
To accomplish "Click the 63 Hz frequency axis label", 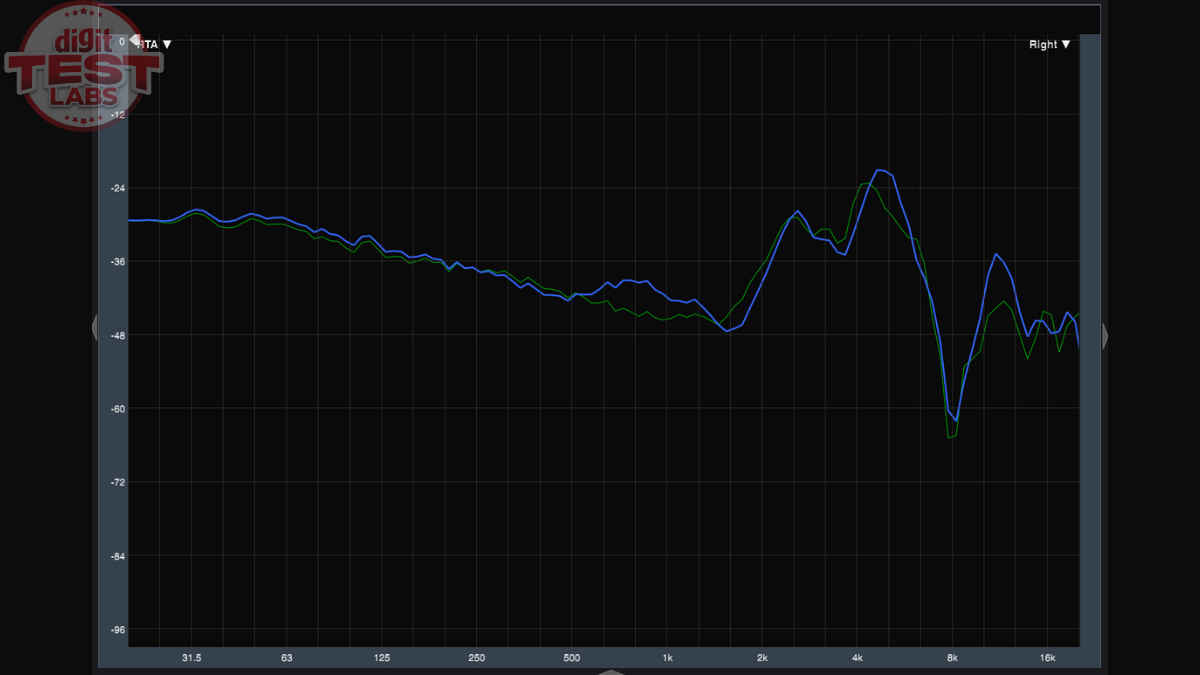I will pos(286,658).
